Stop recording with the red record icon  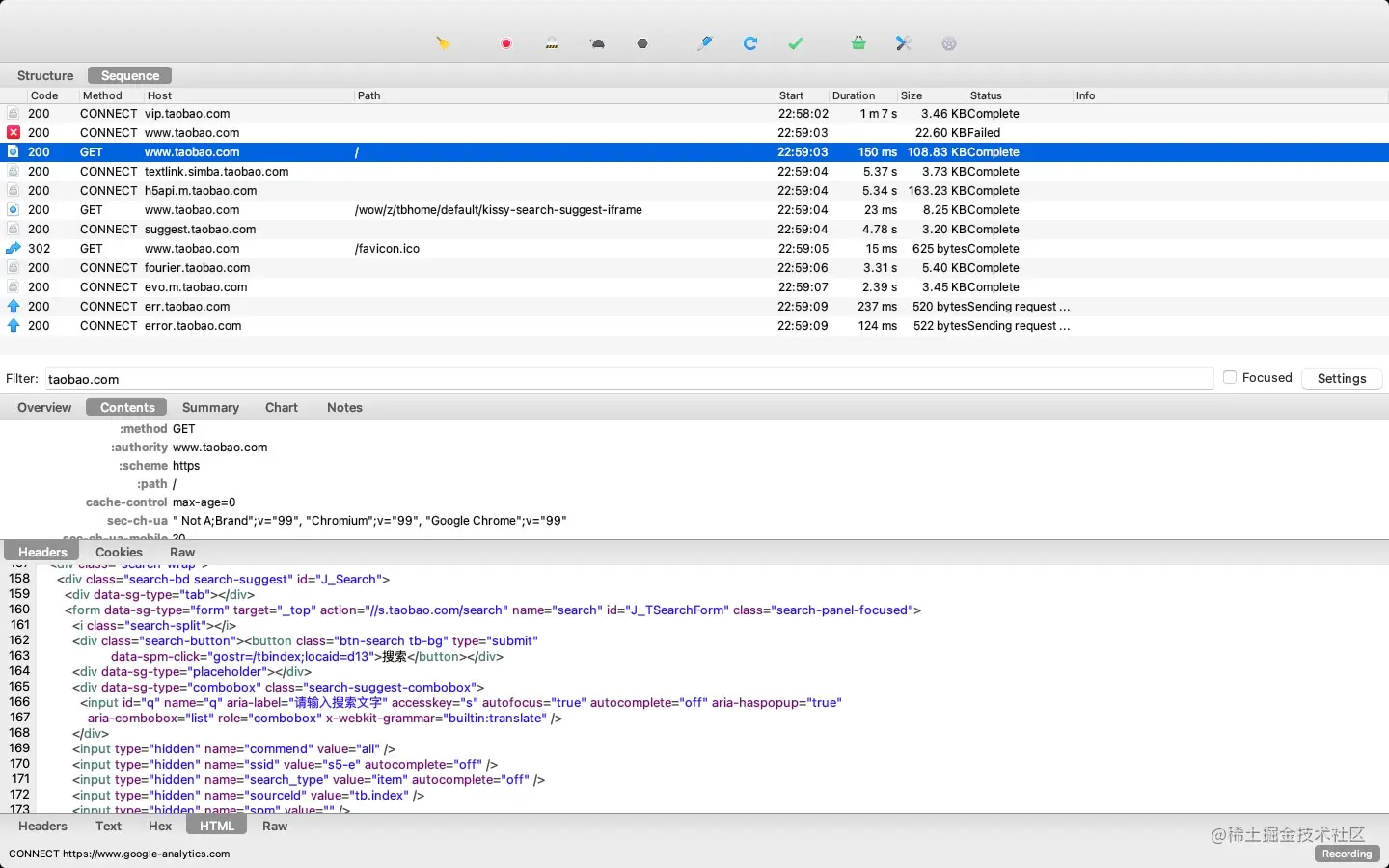[506, 43]
